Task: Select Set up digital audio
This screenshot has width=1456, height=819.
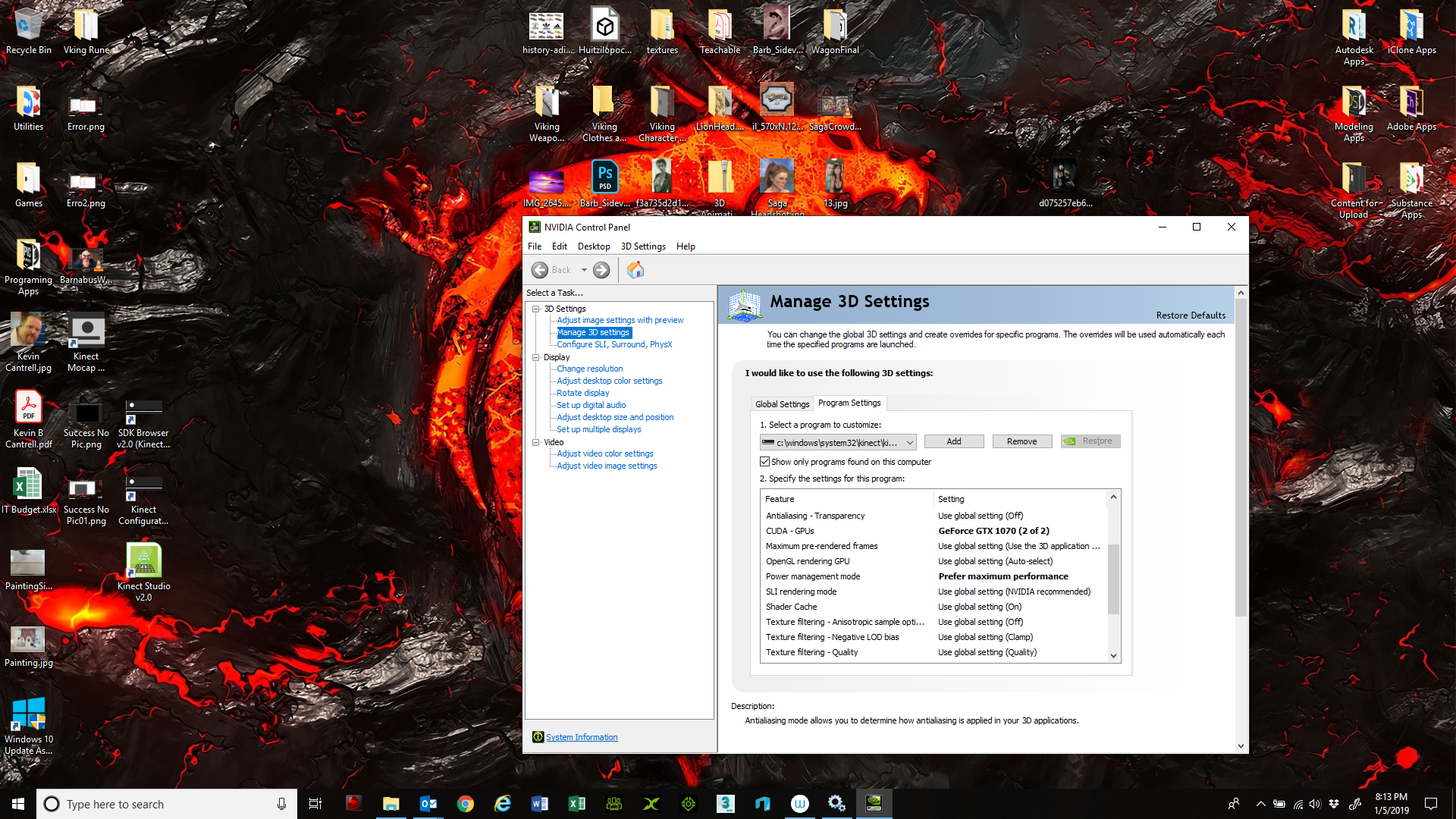Action: click(591, 405)
